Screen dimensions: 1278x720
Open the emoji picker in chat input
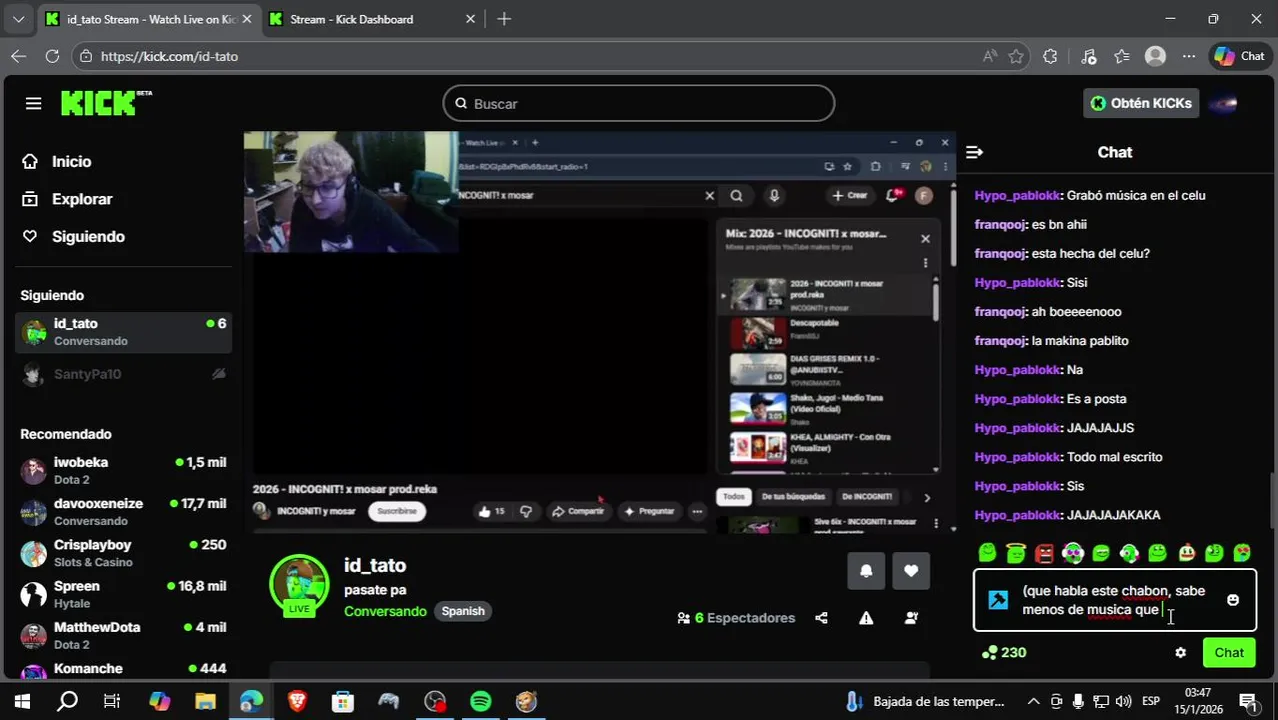point(1233,600)
